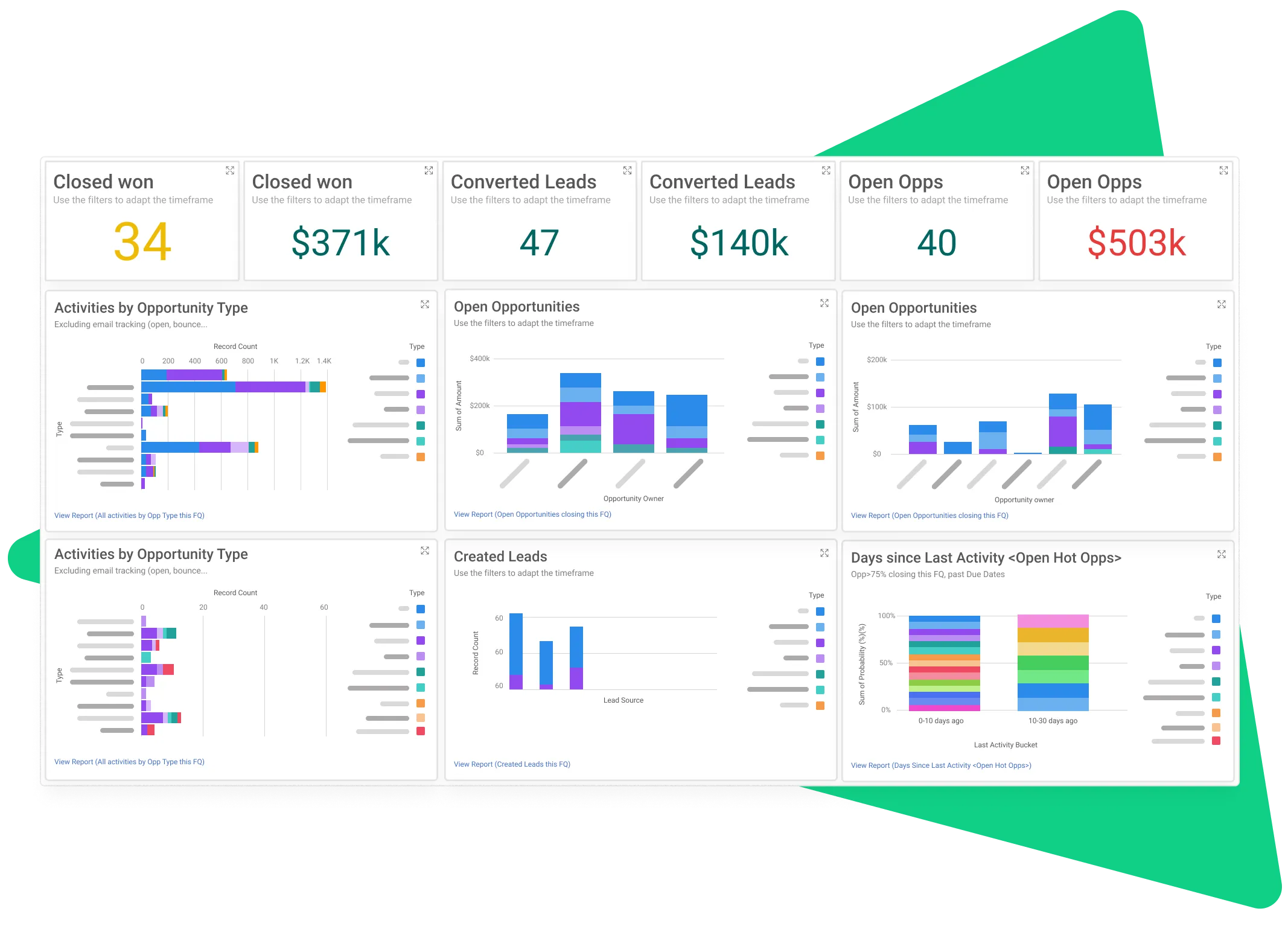Click the 34 Closed won metric value
Screen dimensions: 1288x926
tap(142, 242)
